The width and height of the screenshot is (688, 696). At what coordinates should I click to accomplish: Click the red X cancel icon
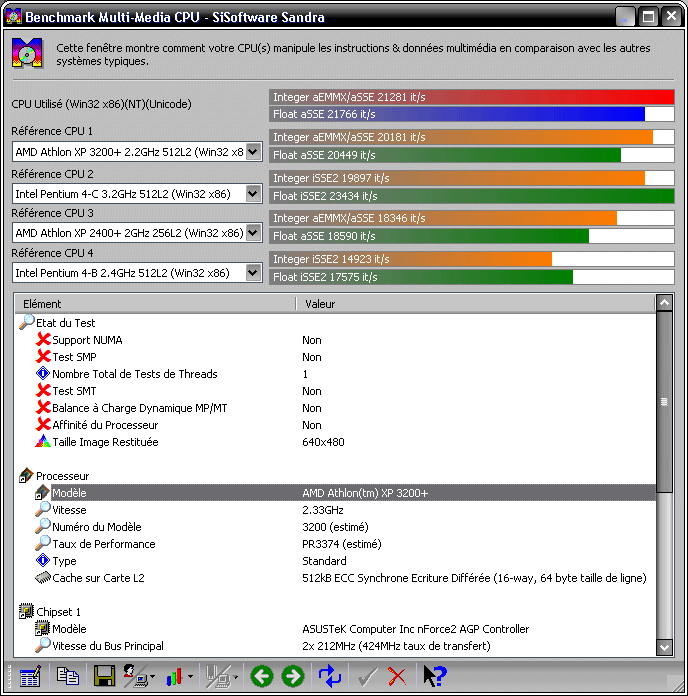(x=397, y=677)
